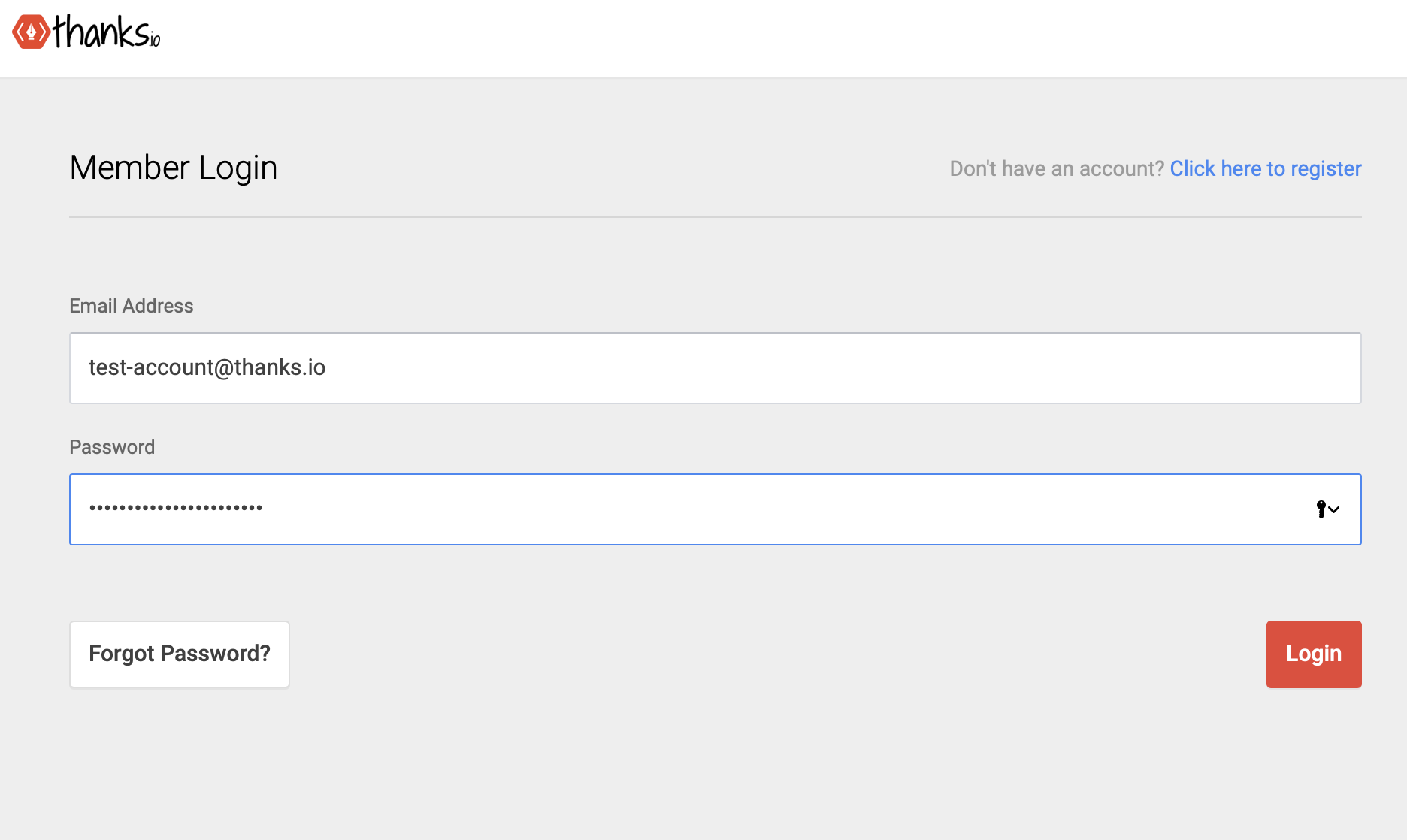This screenshot has height=840, width=1407.
Task: Click the 'Don't have an account?' text
Action: coord(1056,168)
